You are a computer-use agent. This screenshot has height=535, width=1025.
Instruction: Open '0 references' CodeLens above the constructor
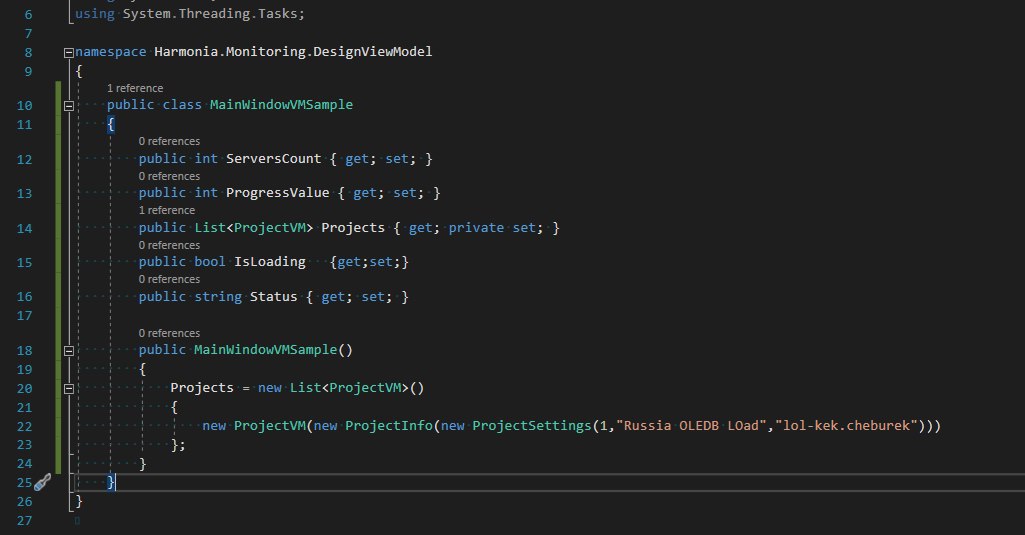169,334
